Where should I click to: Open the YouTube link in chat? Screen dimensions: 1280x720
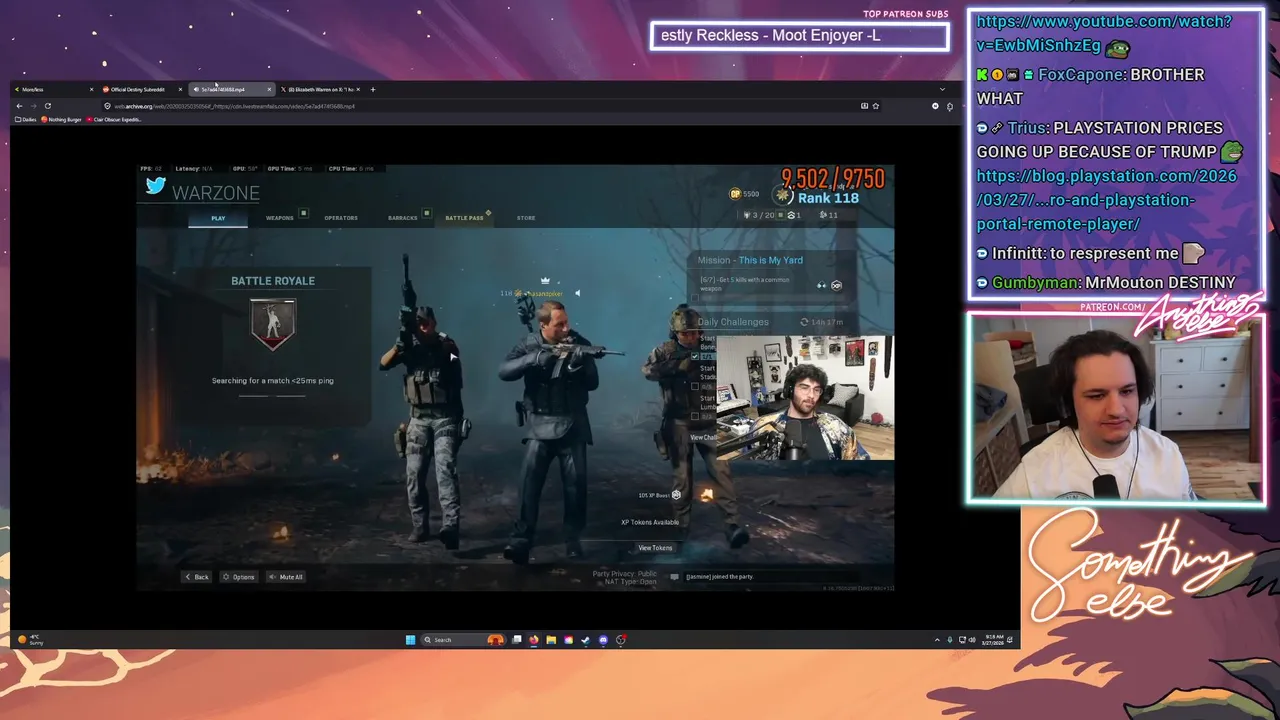(x=1104, y=33)
